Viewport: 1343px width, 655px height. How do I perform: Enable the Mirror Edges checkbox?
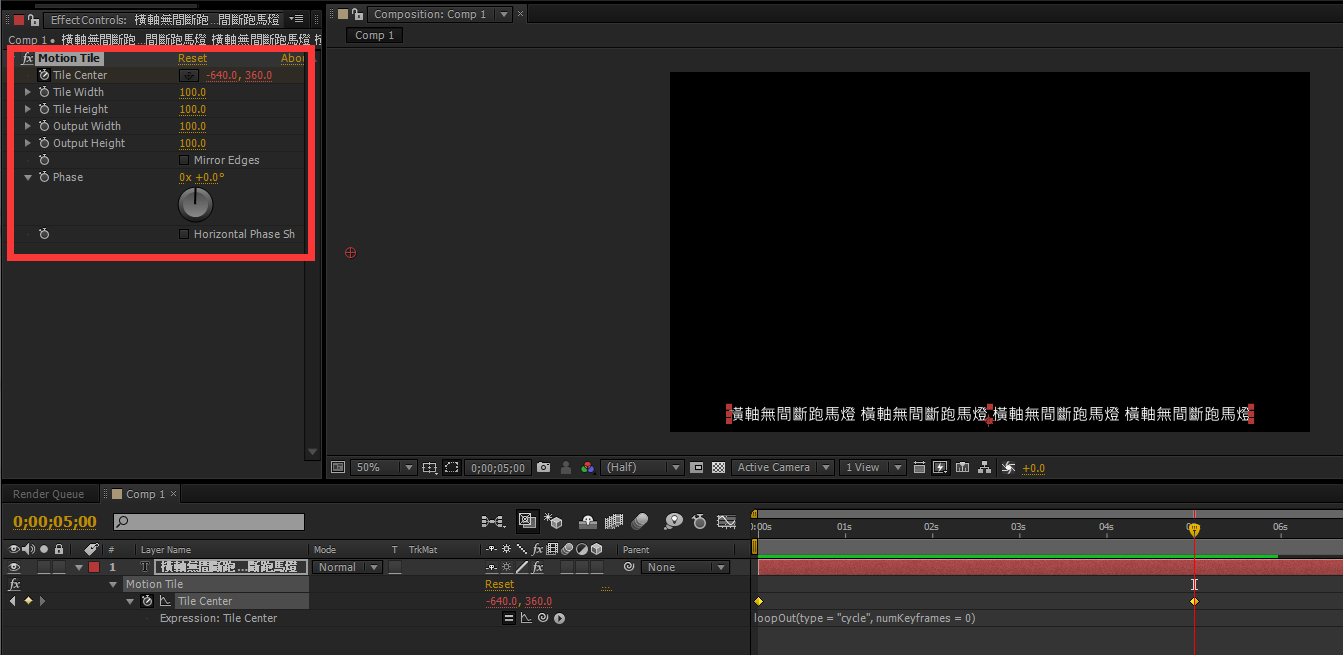coord(184,160)
